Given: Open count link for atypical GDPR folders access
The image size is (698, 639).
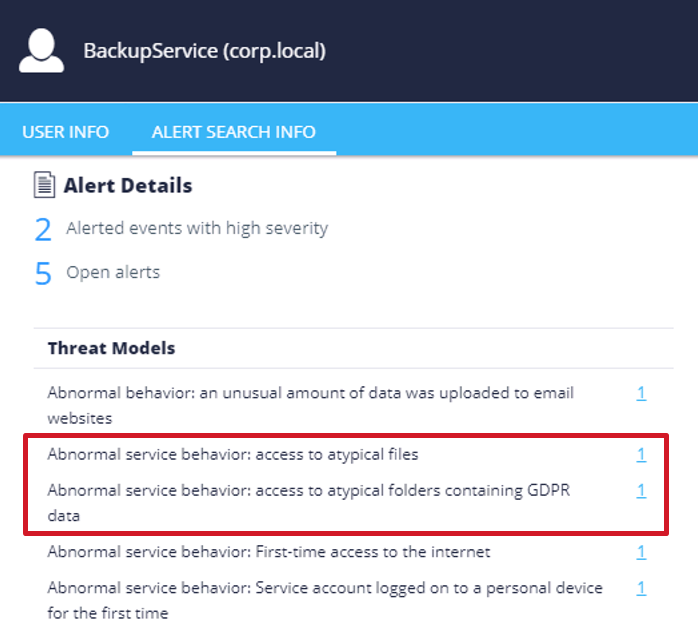Looking at the screenshot, I should pos(641,491).
